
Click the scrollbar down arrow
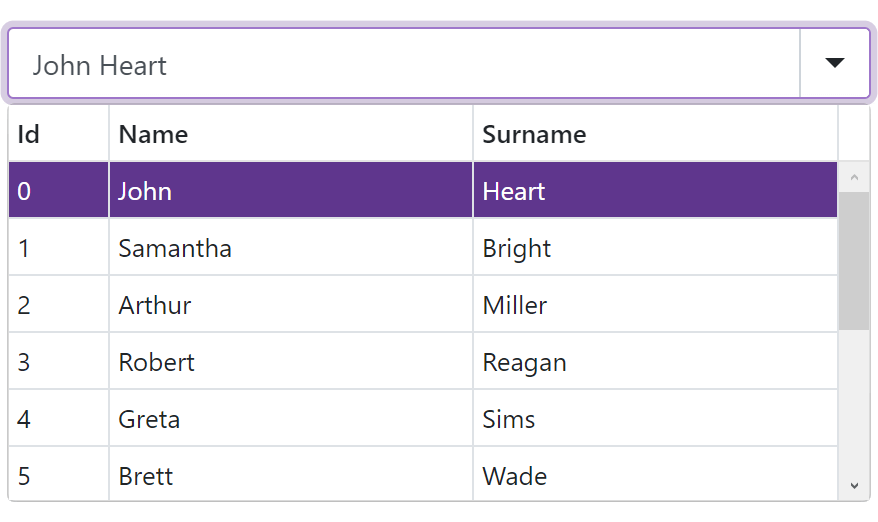click(x=854, y=486)
